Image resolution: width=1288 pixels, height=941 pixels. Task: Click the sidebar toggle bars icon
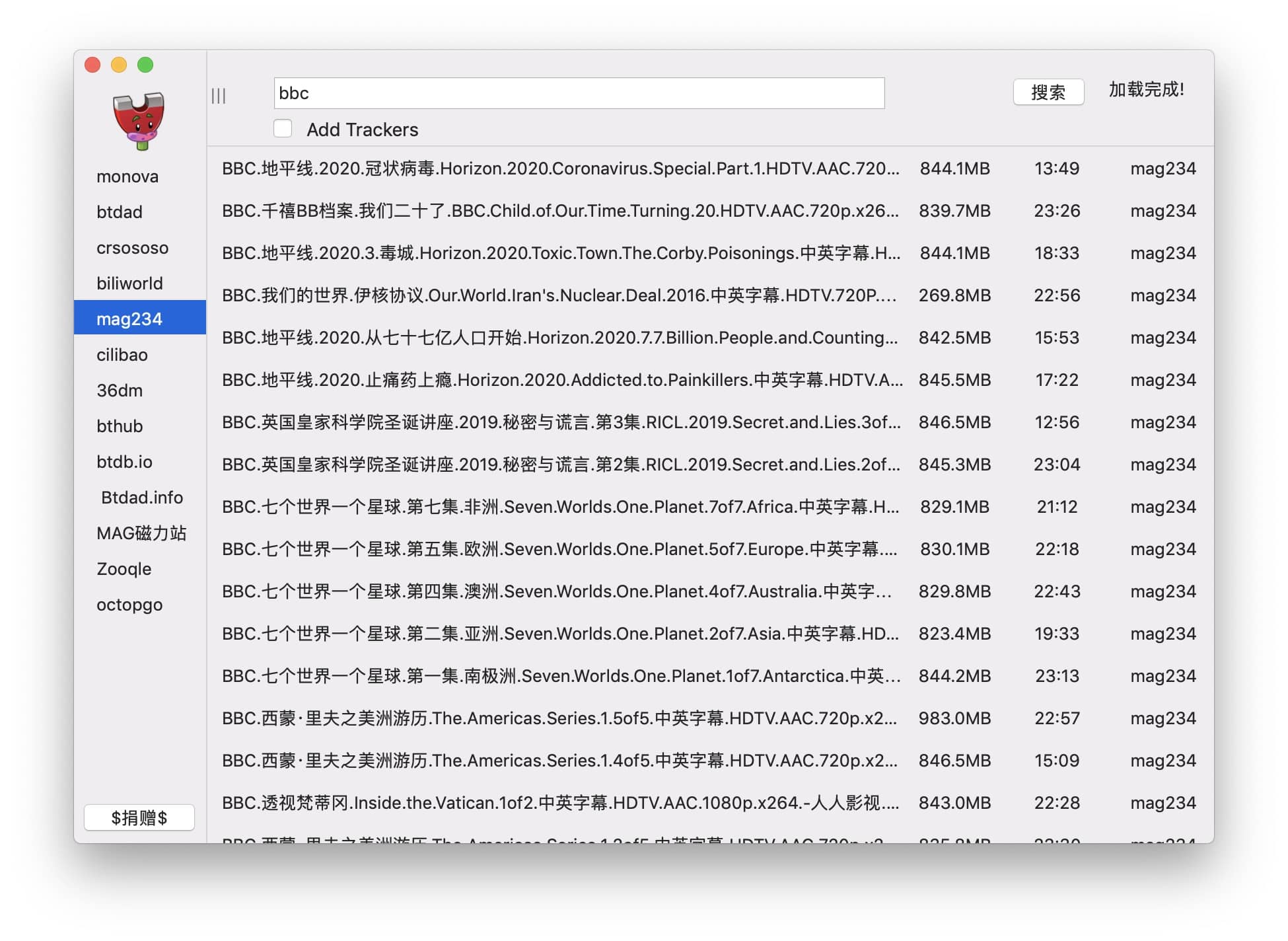point(219,96)
